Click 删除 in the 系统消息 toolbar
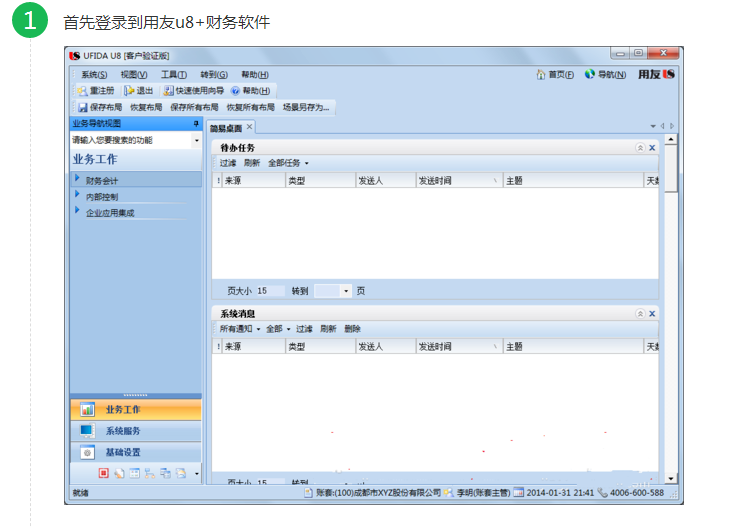Image resolution: width=730 pixels, height=527 pixels. 352,329
